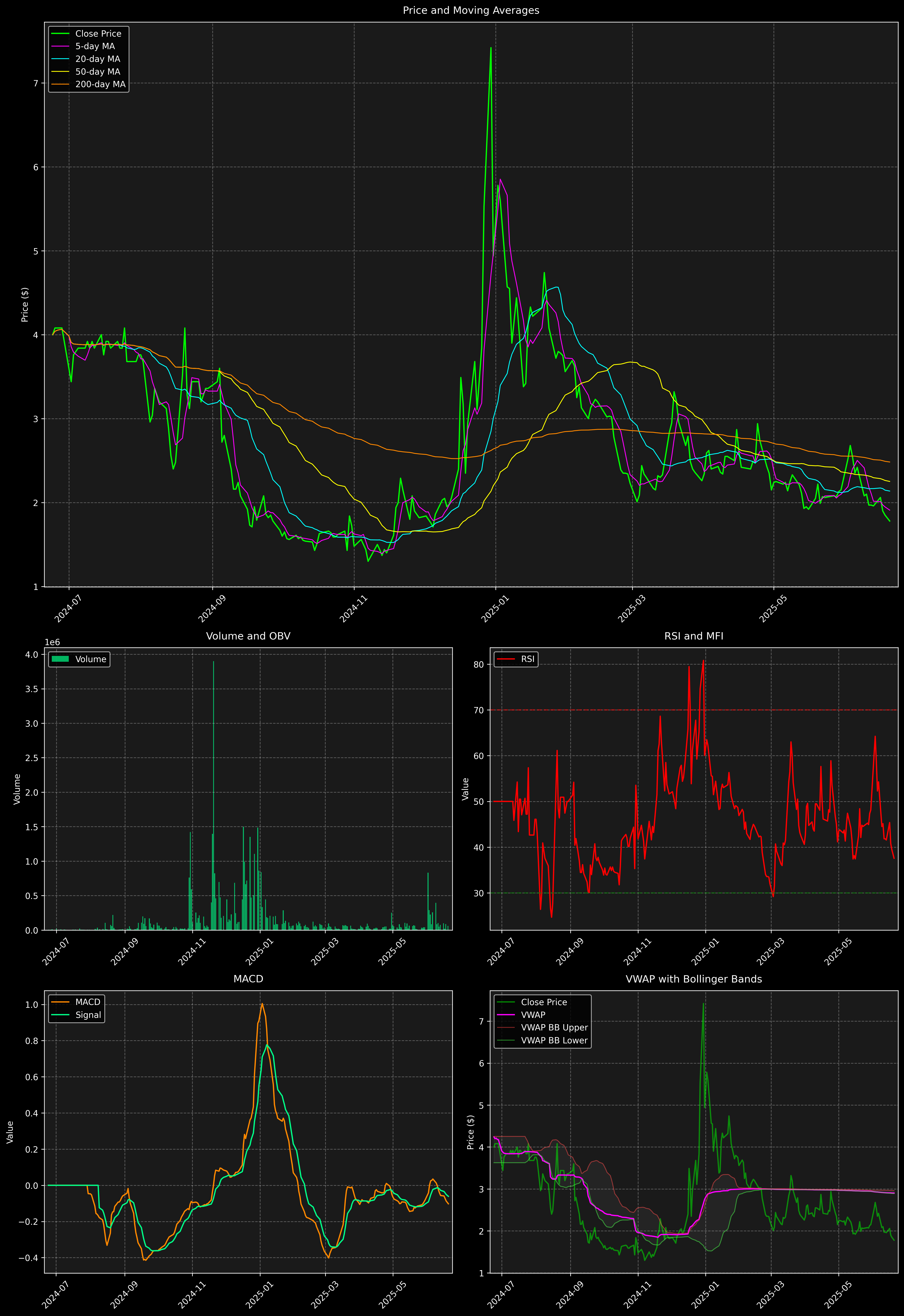
Task: Click the cyan line sample beside '20-day MA'
Action: (60, 59)
